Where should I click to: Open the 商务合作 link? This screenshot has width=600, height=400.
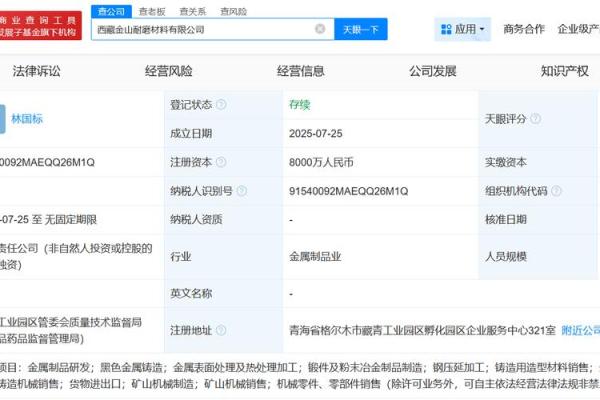(523, 29)
